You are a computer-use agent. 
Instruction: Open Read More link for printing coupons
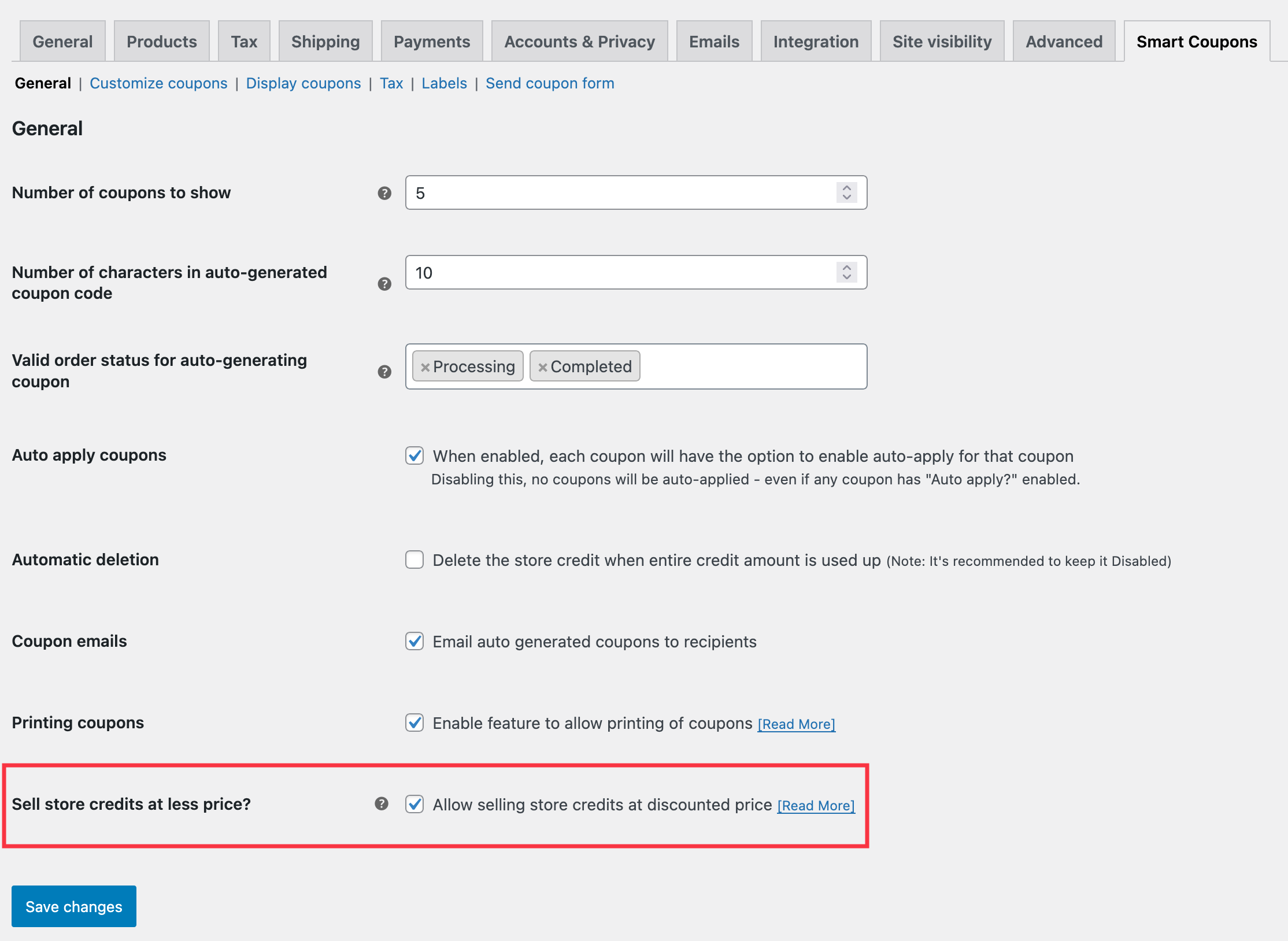click(x=797, y=724)
